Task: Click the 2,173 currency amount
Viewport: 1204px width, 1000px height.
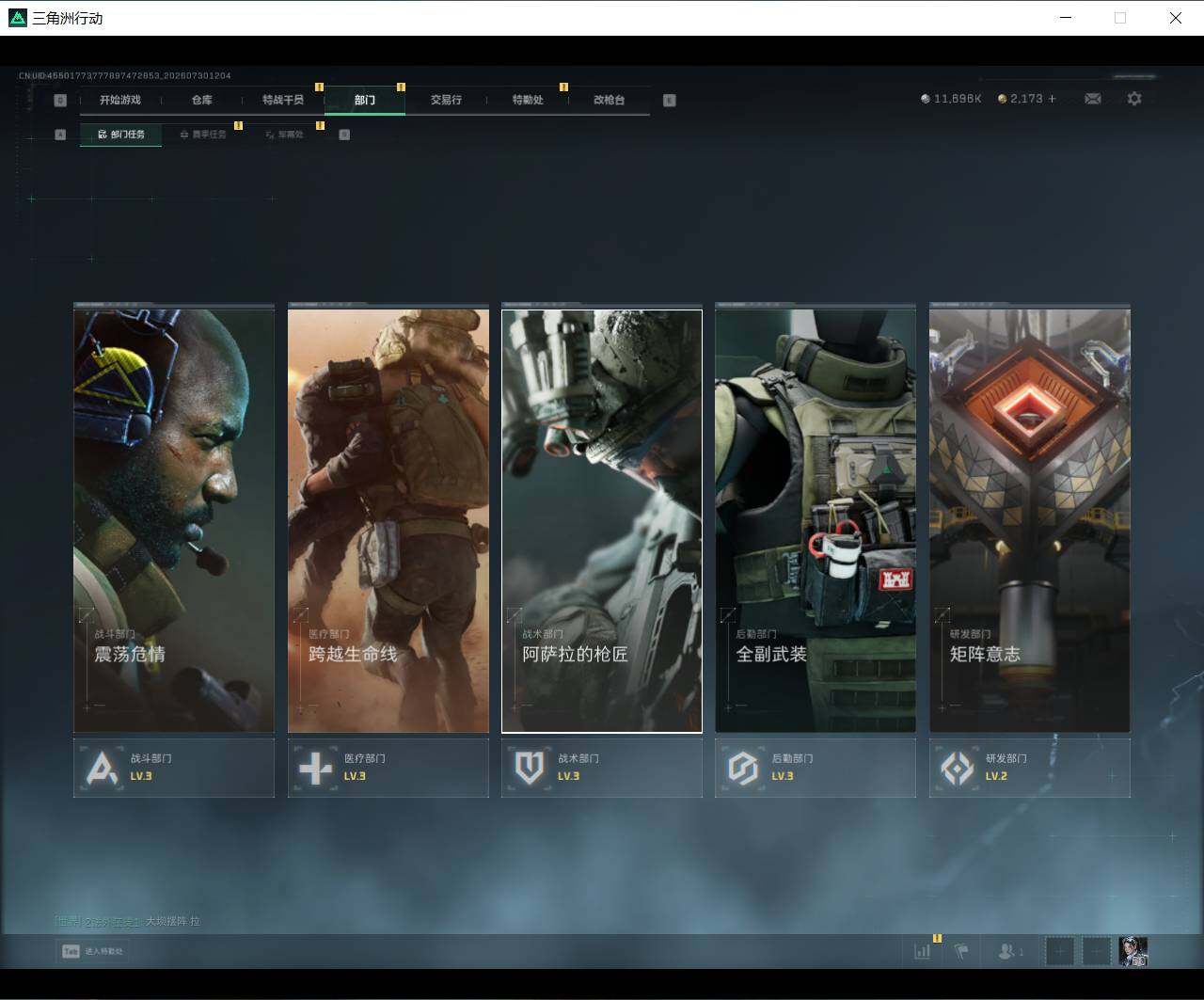Action: [1026, 99]
